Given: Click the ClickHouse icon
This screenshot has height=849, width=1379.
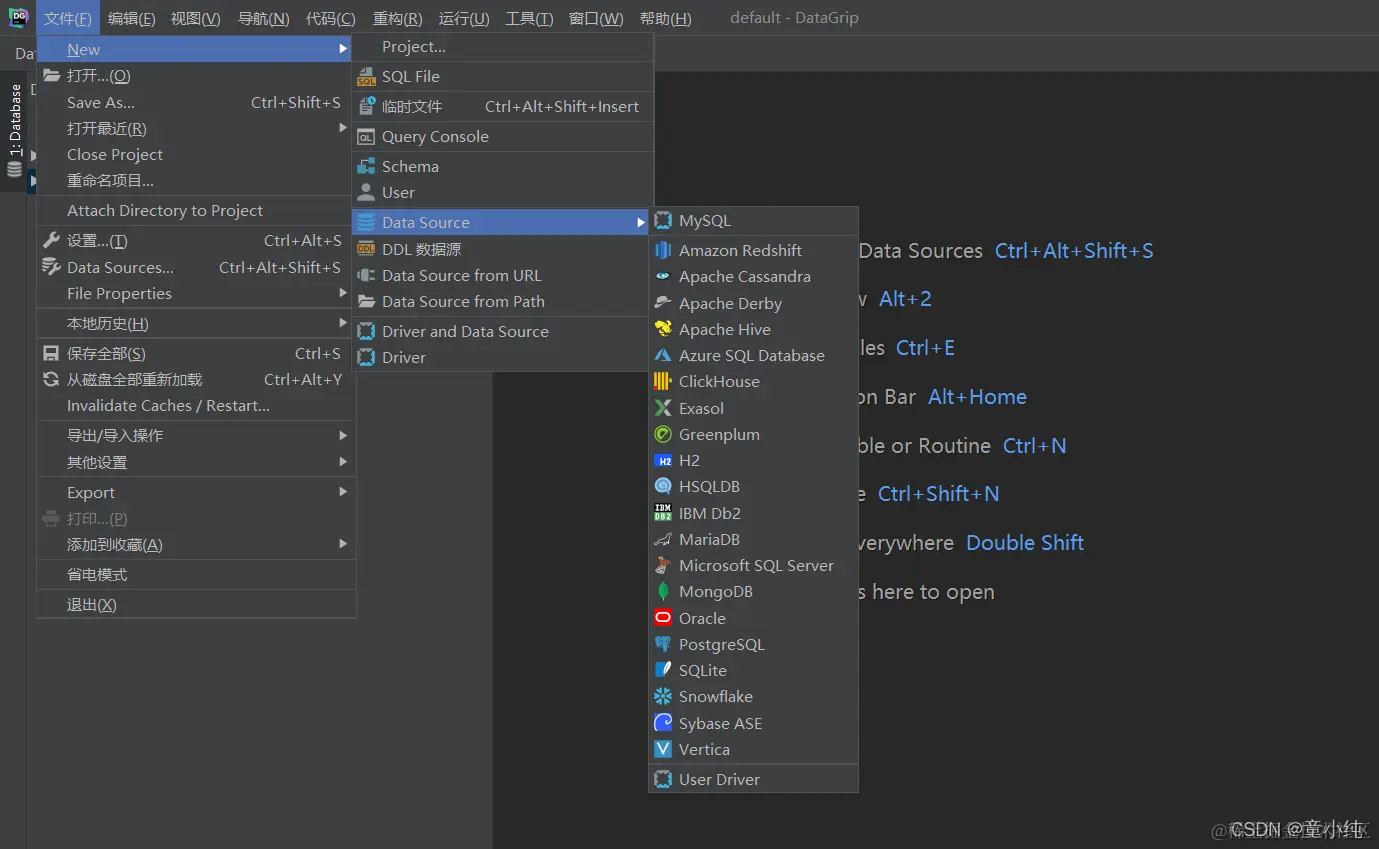Looking at the screenshot, I should pos(663,381).
